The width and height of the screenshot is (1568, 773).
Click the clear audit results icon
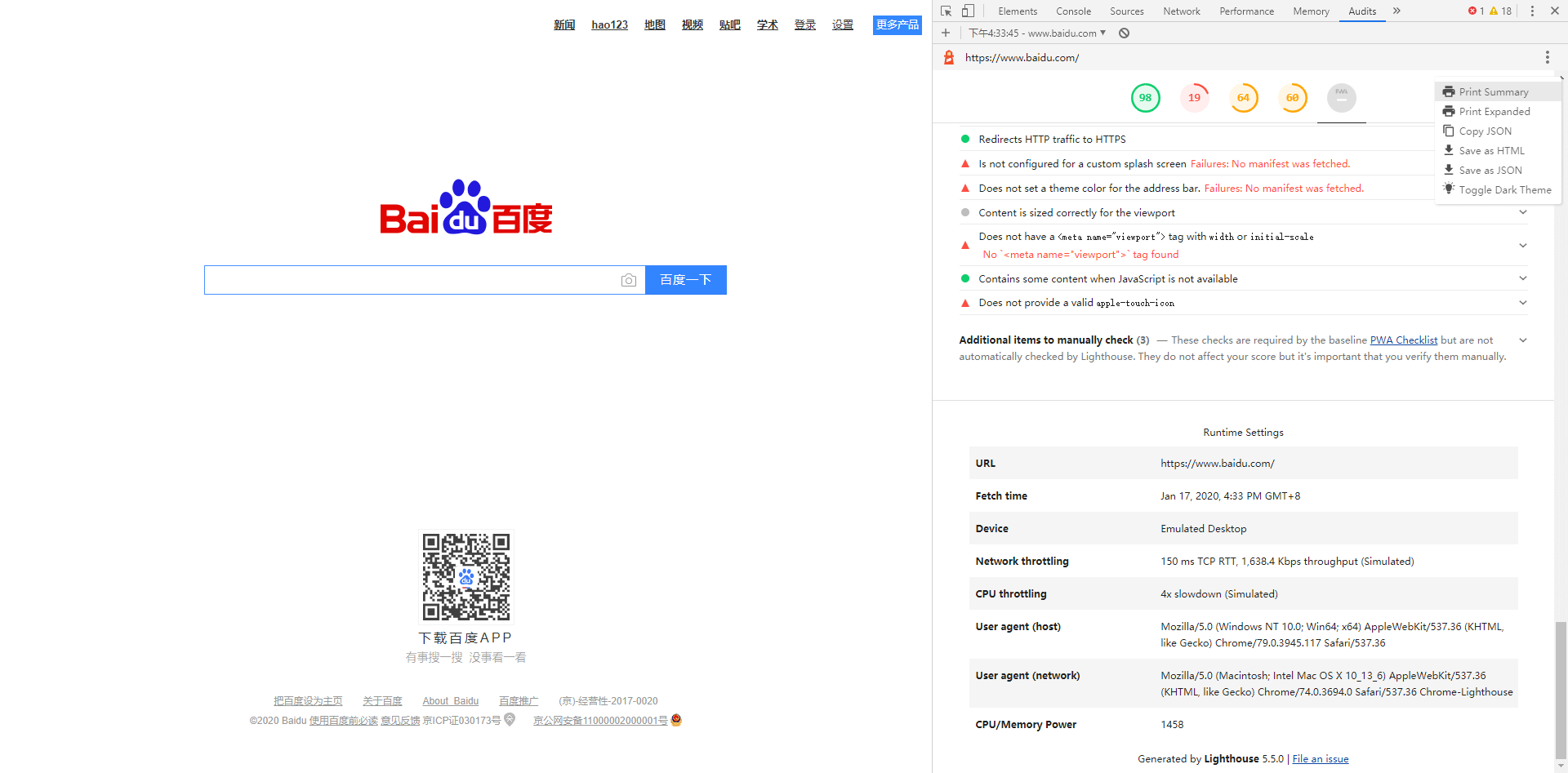(1124, 33)
